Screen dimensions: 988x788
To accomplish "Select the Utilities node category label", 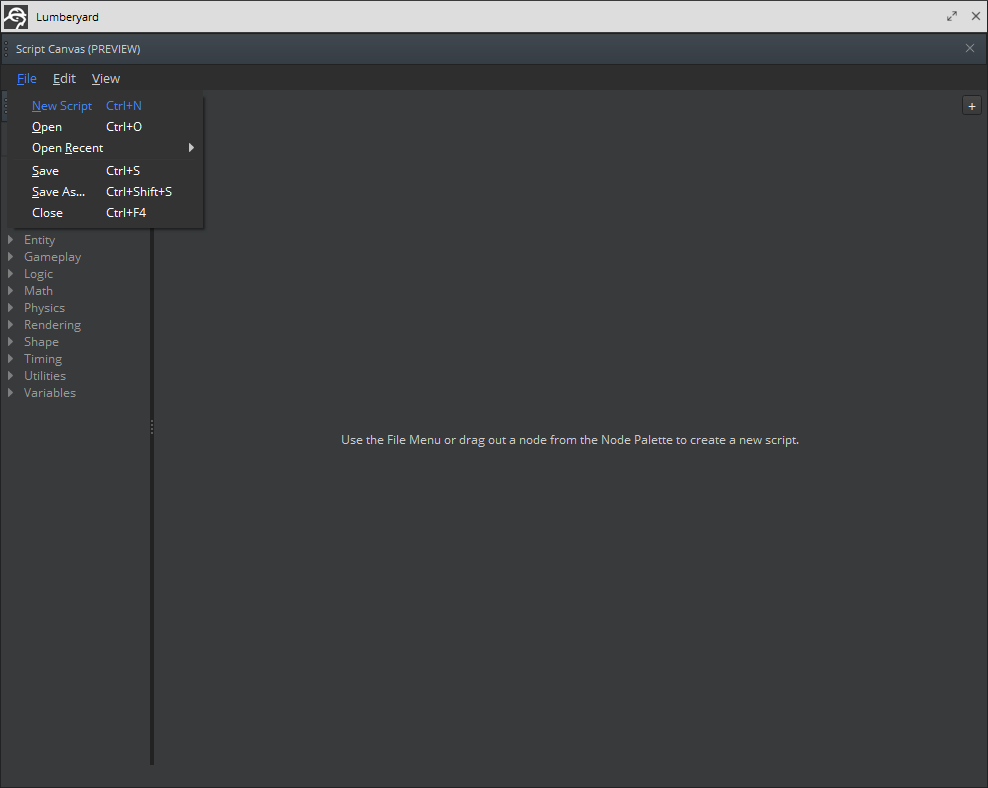I will (x=45, y=376).
